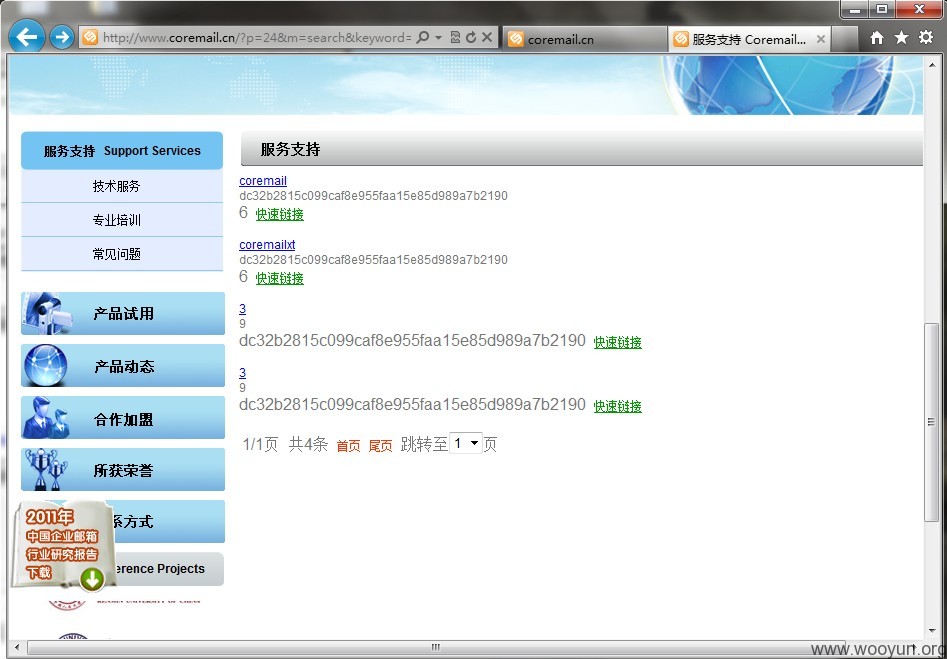Click the Coremail favicon in the address bar
Image resolution: width=947 pixels, height=659 pixels.
pyautogui.click(x=89, y=37)
